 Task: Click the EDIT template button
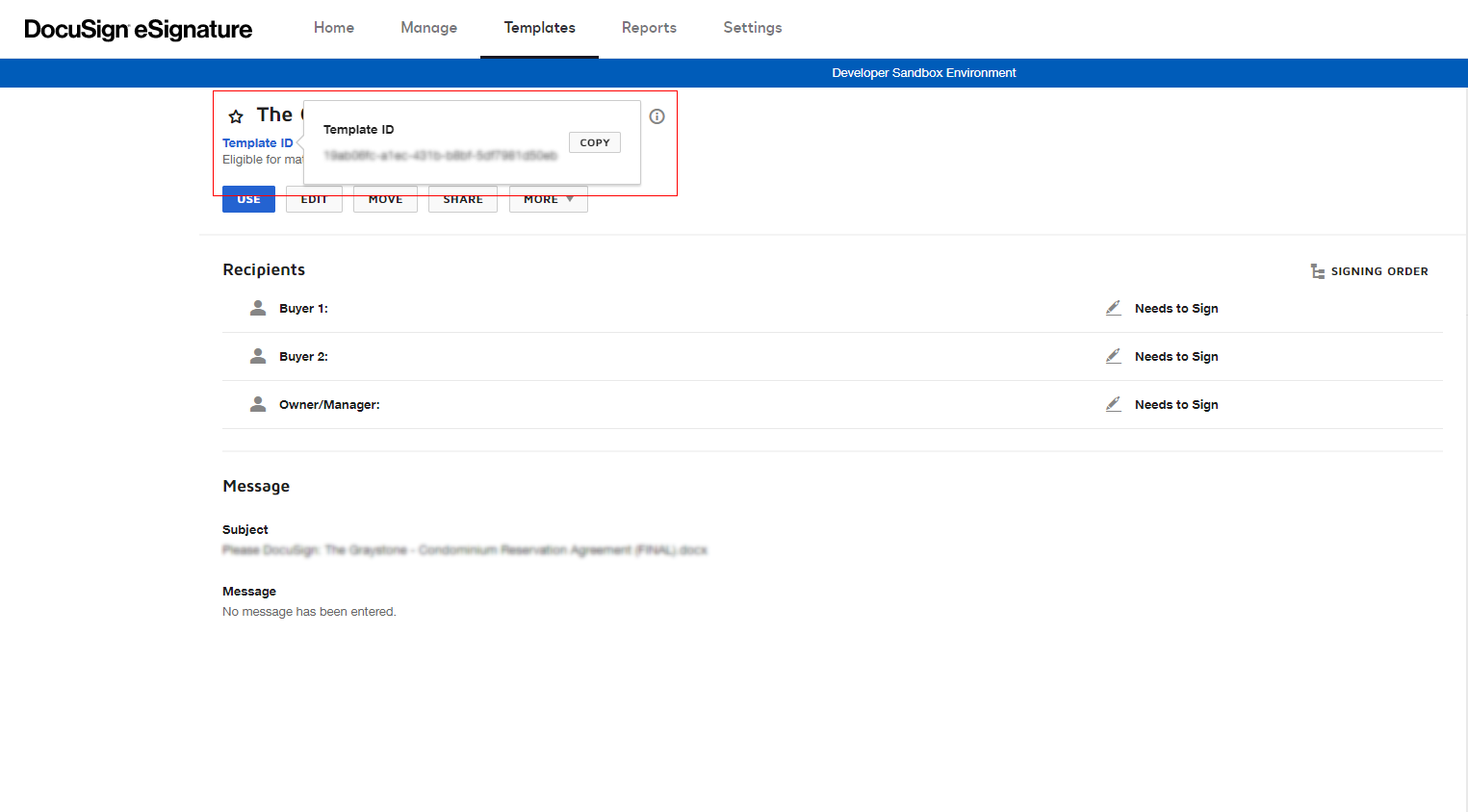click(x=313, y=198)
